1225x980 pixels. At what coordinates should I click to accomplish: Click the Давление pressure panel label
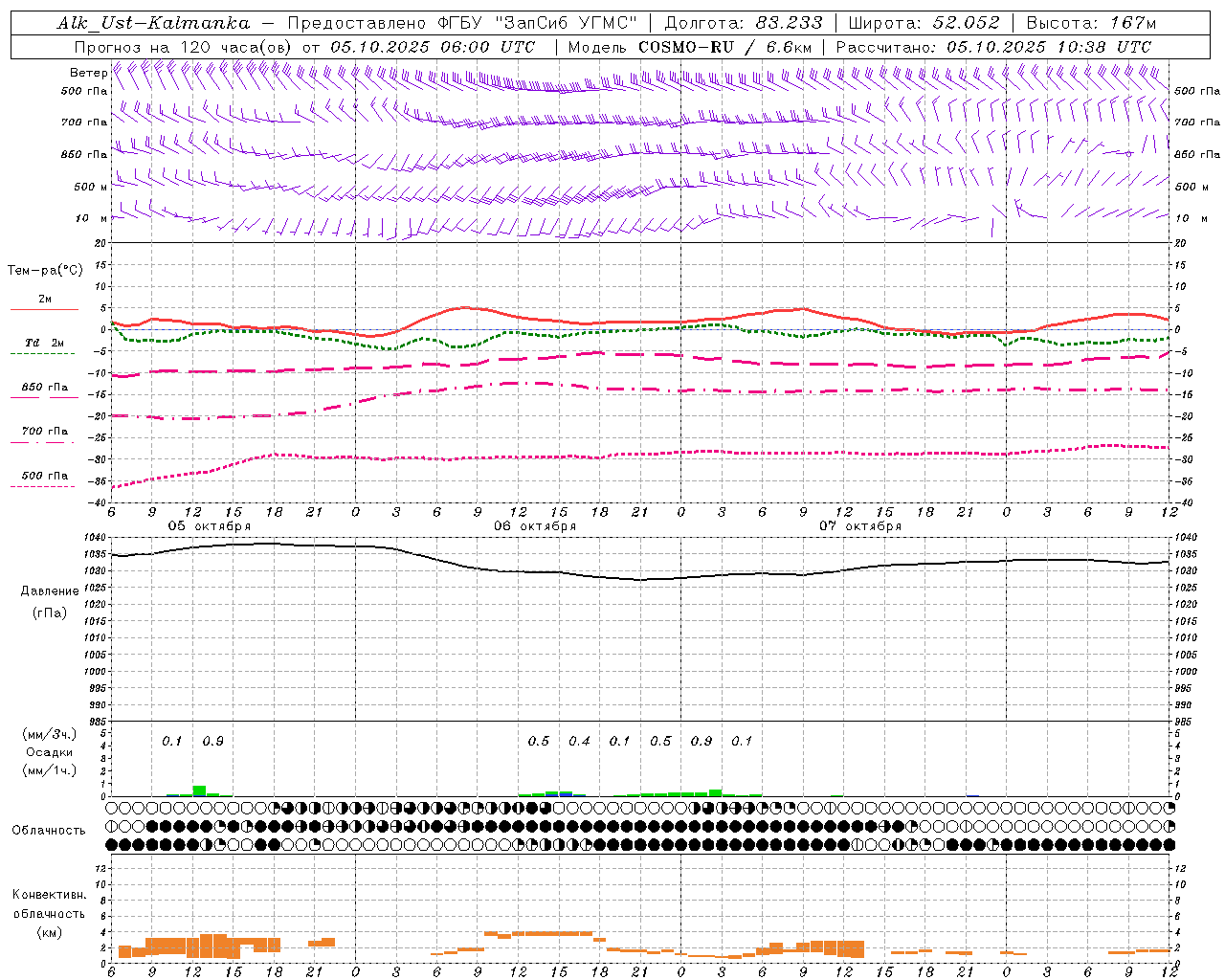coord(50,591)
